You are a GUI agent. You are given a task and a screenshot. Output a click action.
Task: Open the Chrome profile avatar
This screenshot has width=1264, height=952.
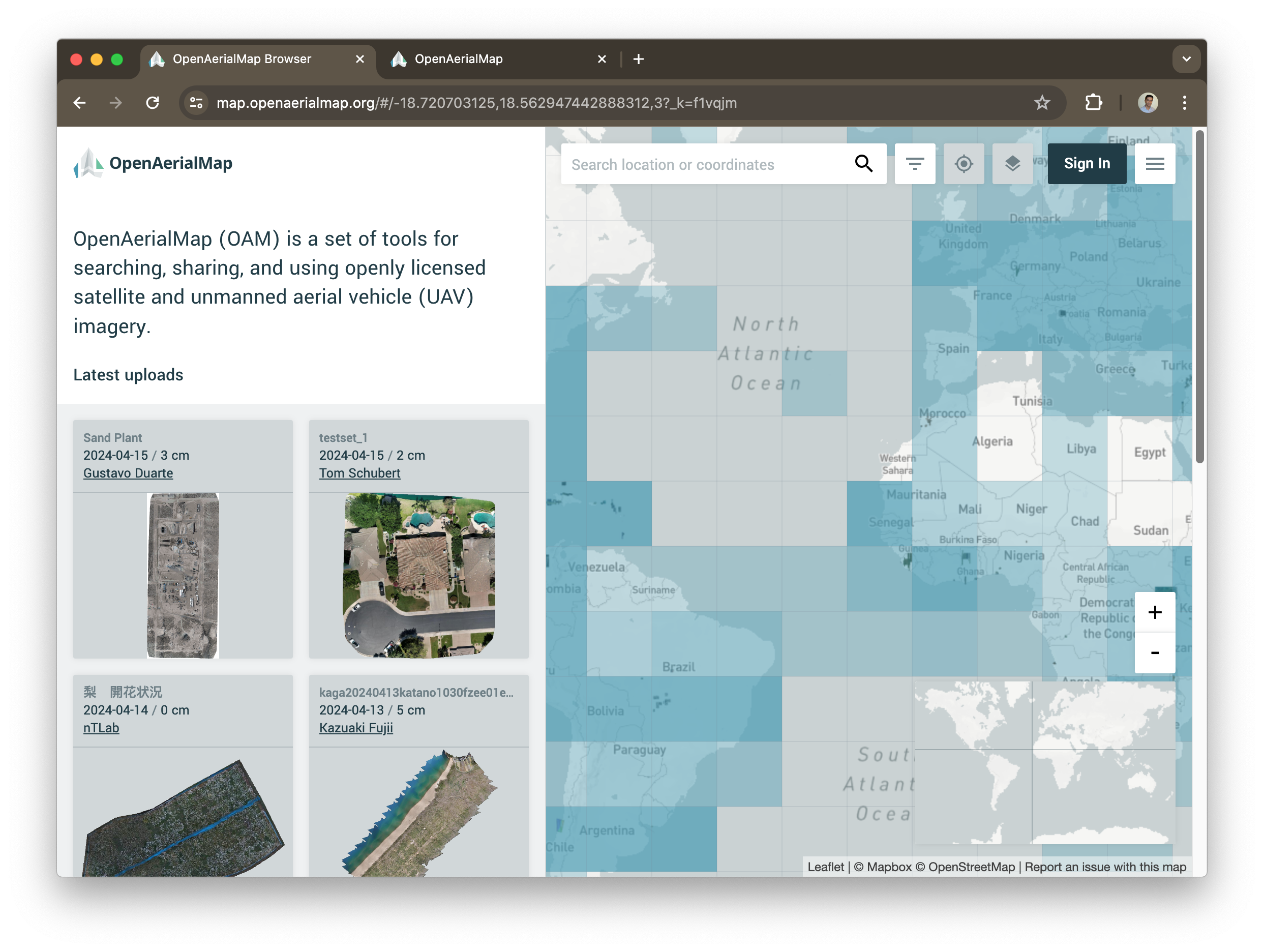point(1148,103)
